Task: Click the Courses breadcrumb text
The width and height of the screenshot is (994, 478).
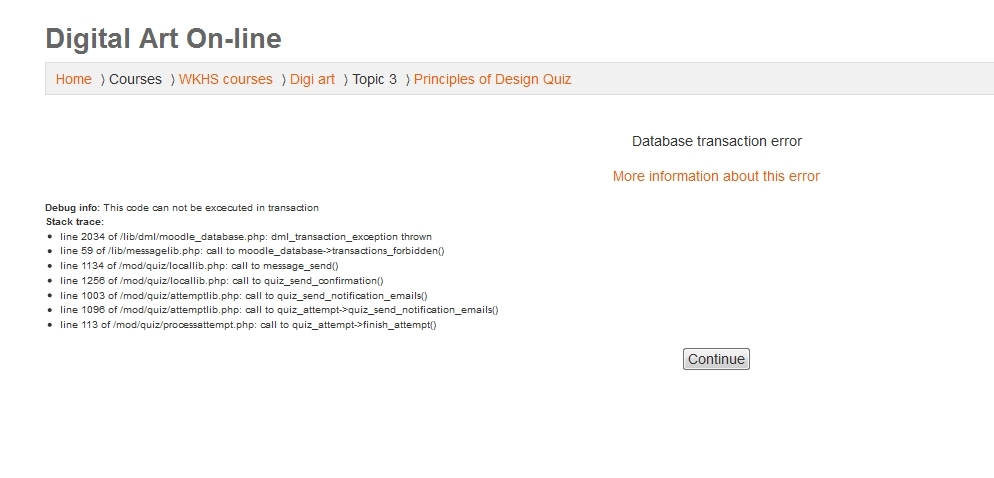Action: [135, 79]
